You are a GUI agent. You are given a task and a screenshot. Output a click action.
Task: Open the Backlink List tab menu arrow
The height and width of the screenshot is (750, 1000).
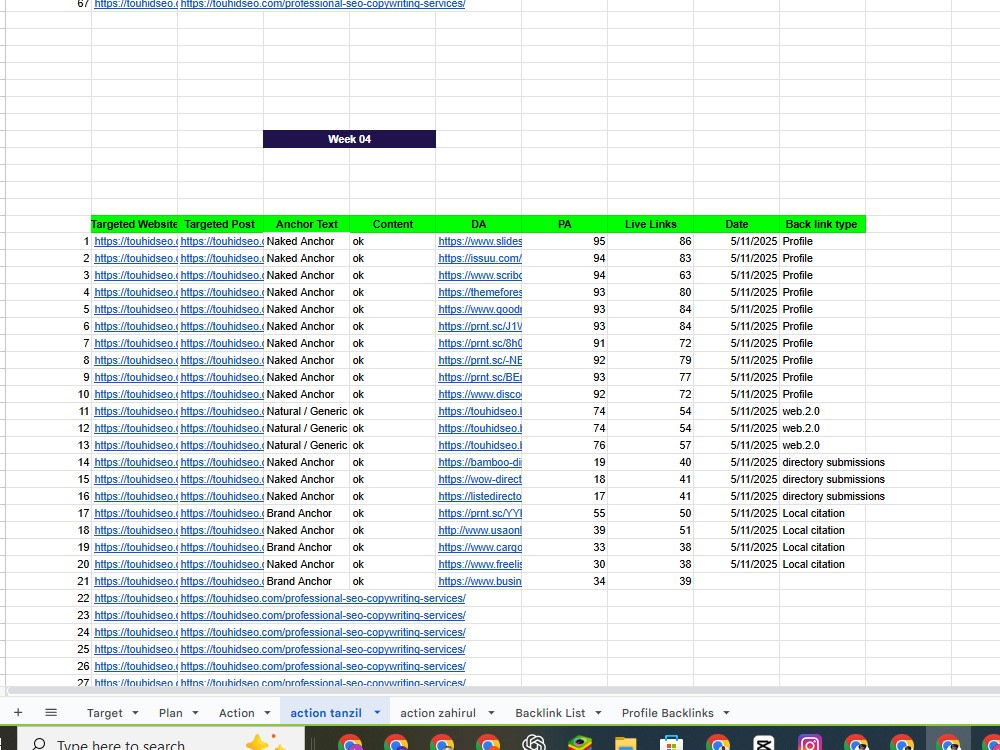pos(598,713)
